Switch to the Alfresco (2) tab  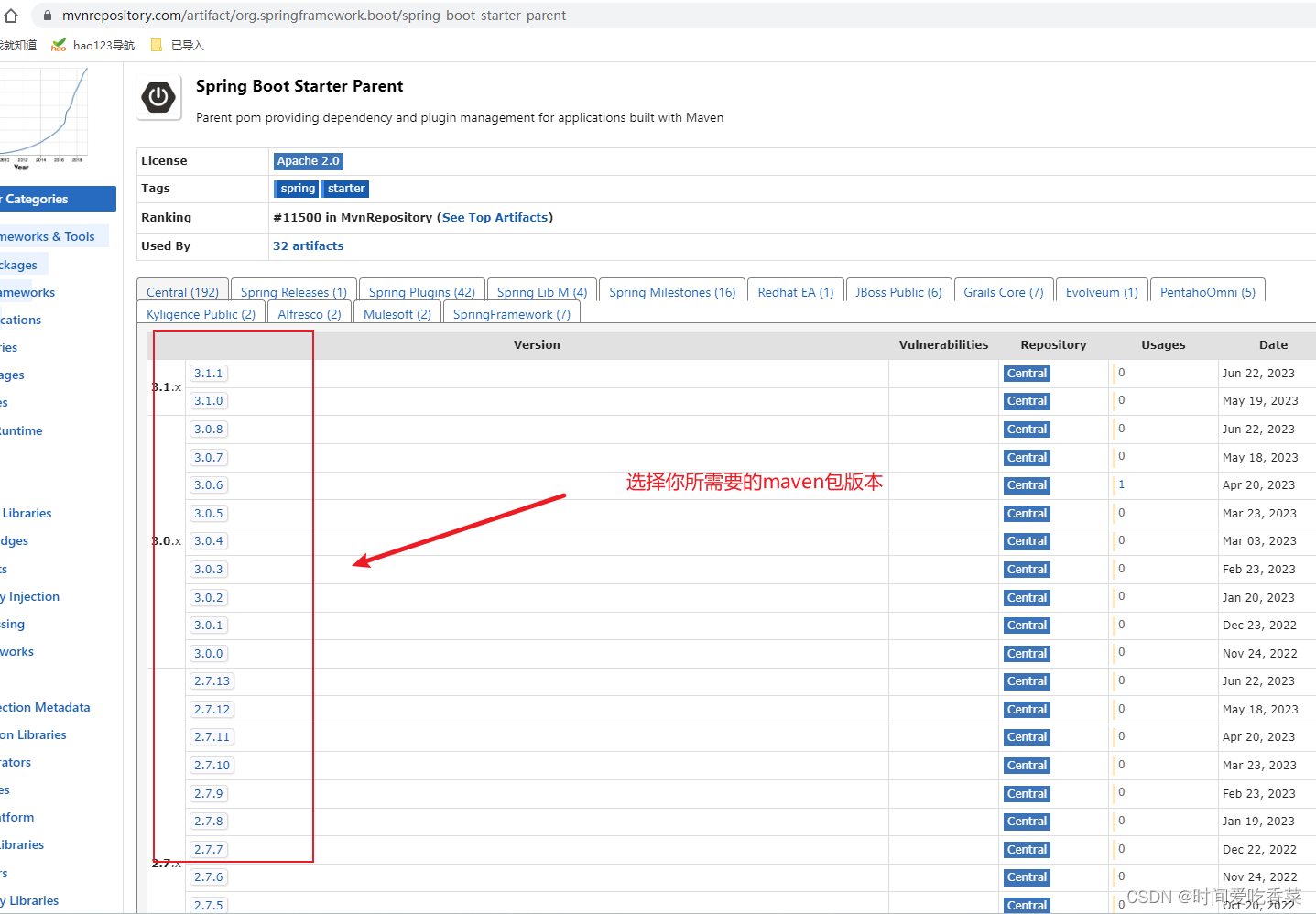pyautogui.click(x=310, y=314)
